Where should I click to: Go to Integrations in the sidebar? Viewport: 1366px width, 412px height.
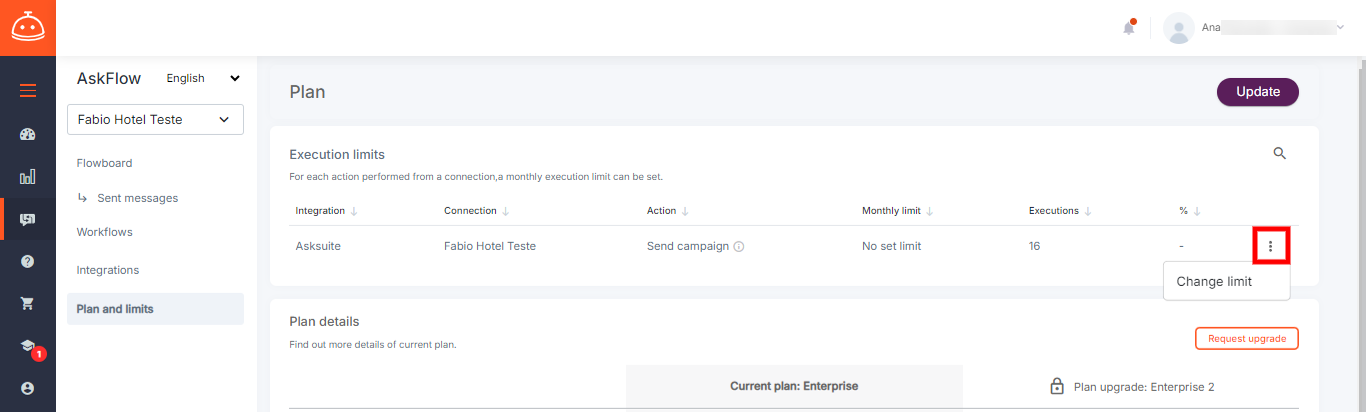pyautogui.click(x=108, y=270)
